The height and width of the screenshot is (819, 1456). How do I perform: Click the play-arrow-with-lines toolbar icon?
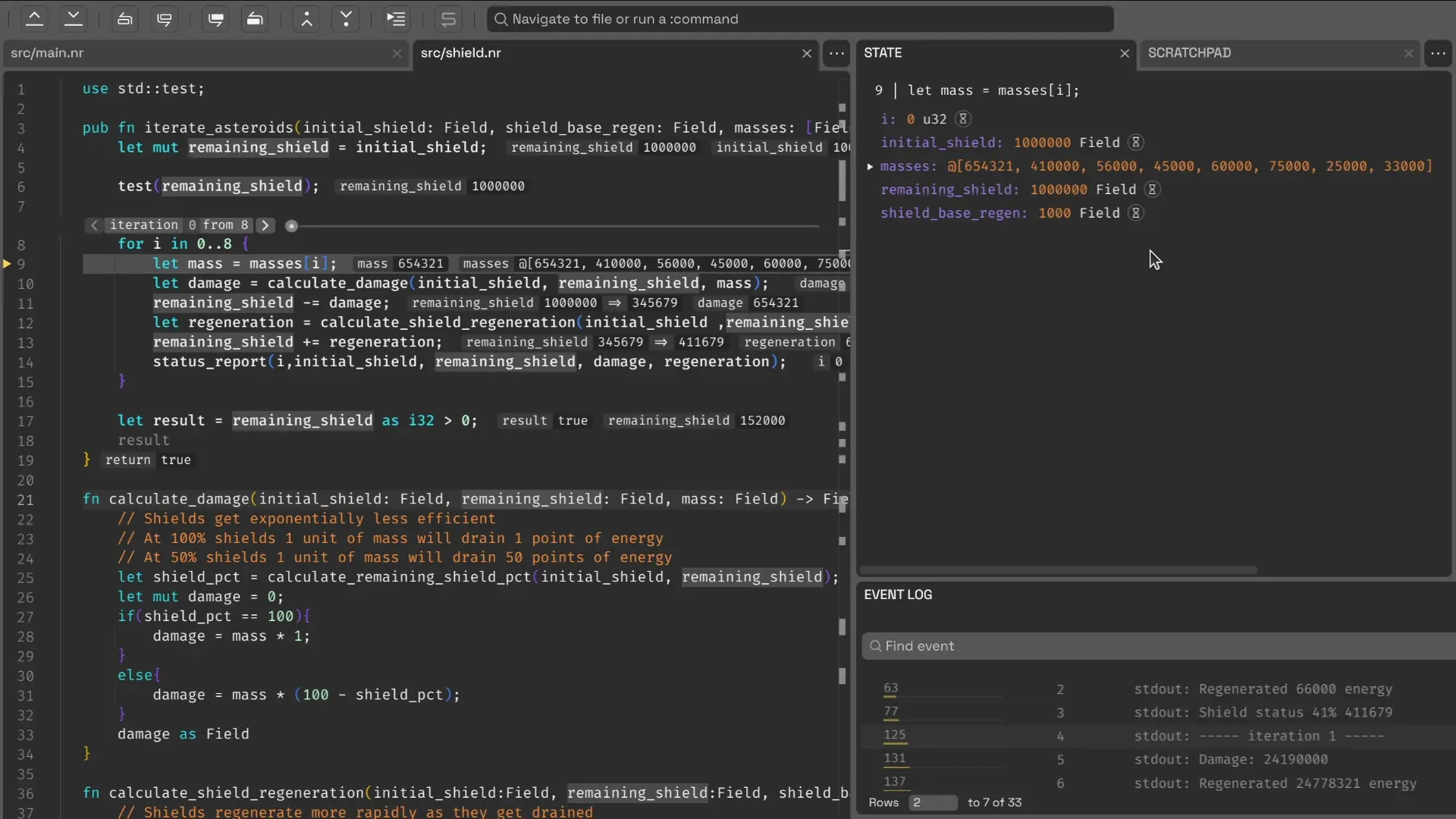pos(396,19)
